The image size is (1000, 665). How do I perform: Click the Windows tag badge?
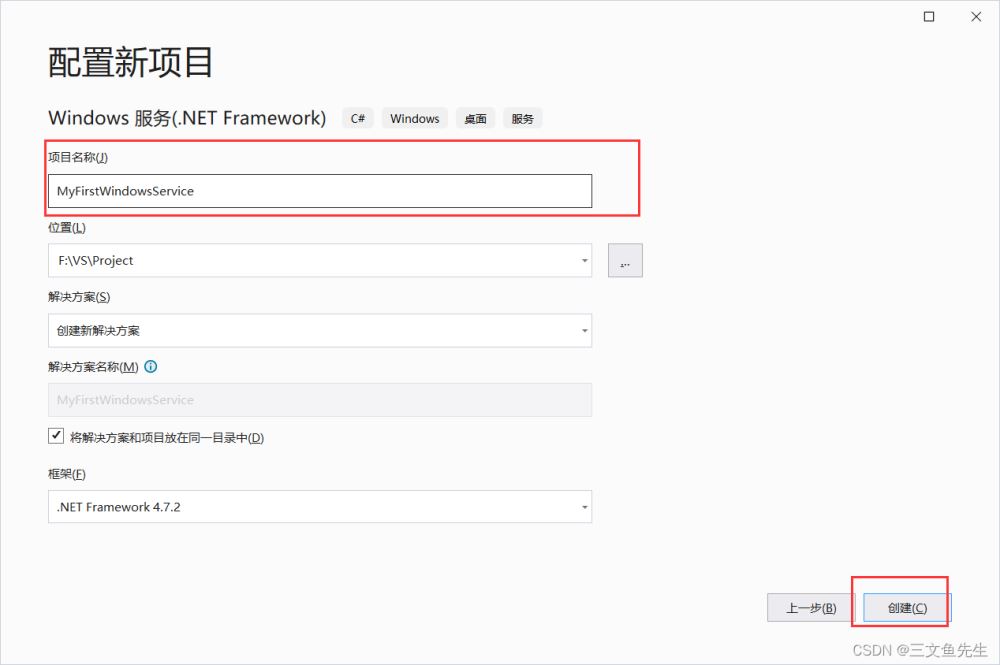tap(414, 118)
